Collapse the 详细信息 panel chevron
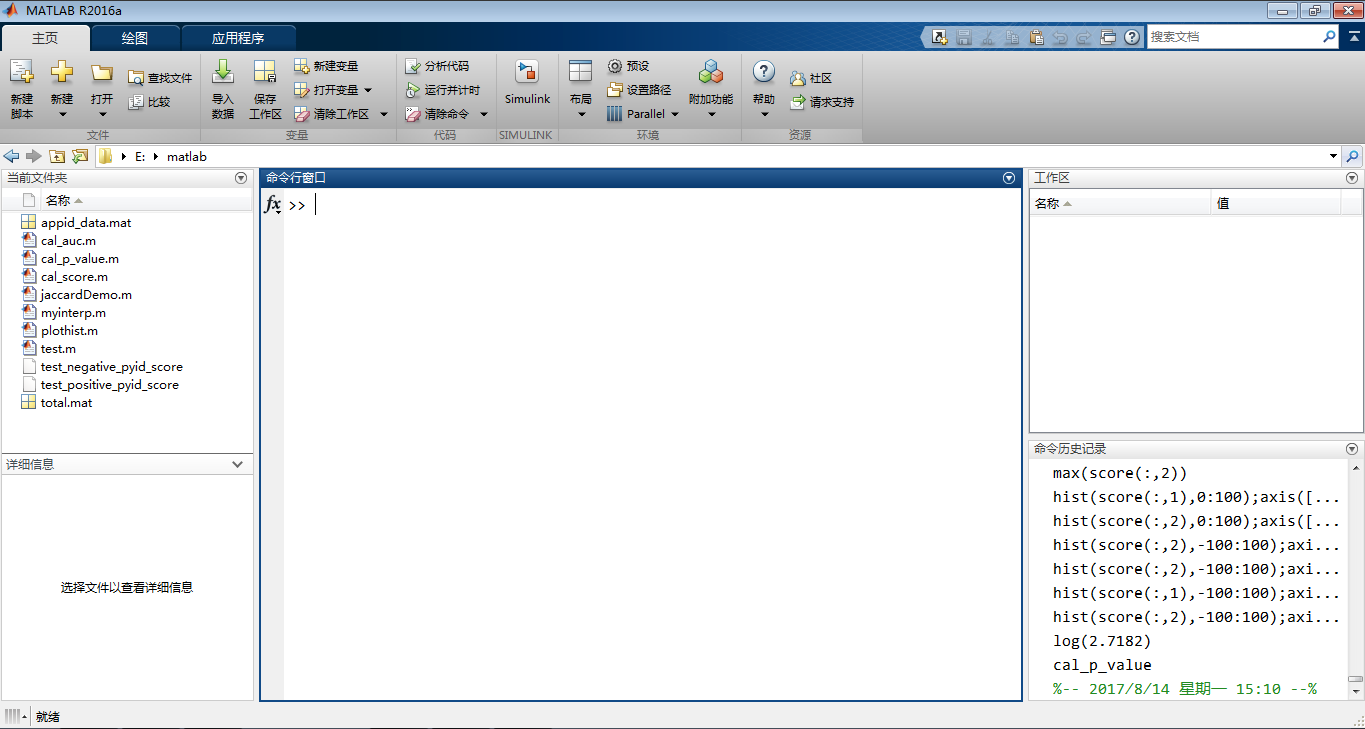Screen dimensions: 1365x729 click(x=237, y=464)
